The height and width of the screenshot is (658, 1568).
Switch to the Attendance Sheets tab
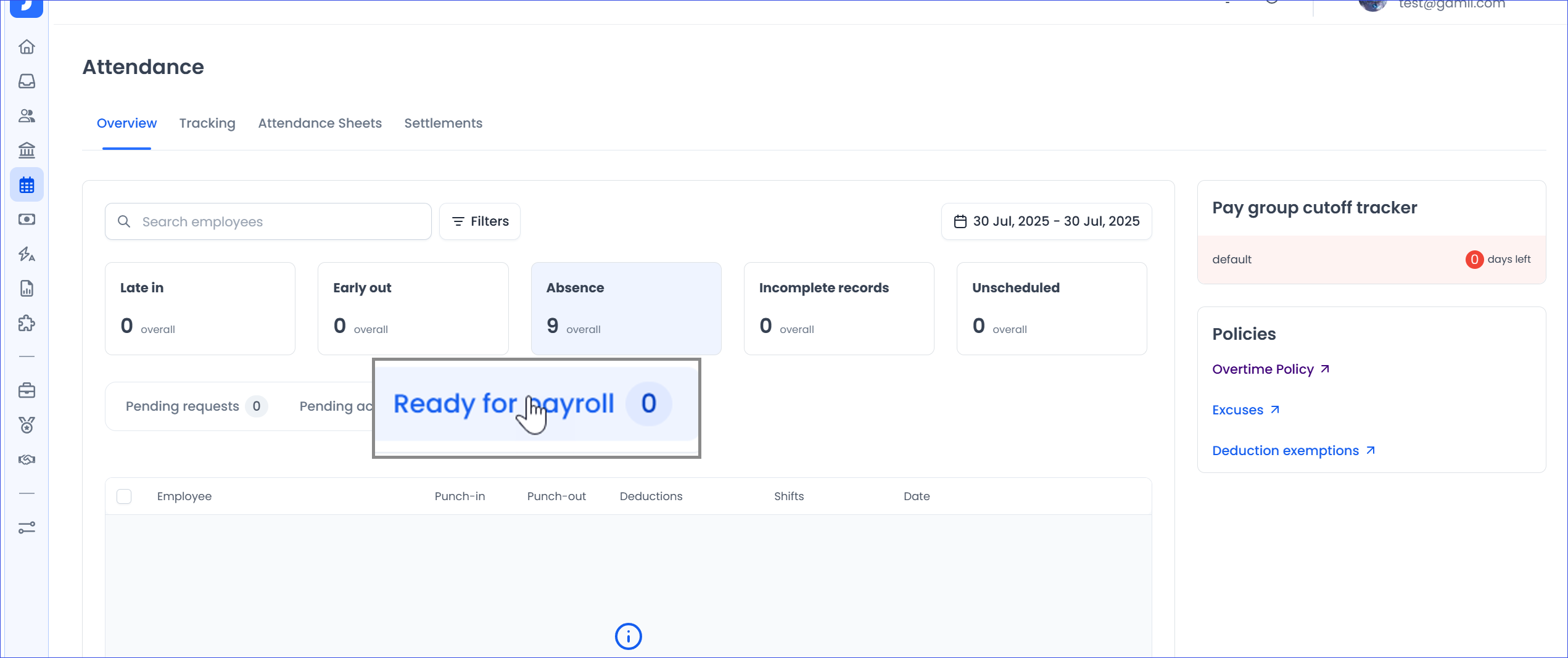pos(320,123)
